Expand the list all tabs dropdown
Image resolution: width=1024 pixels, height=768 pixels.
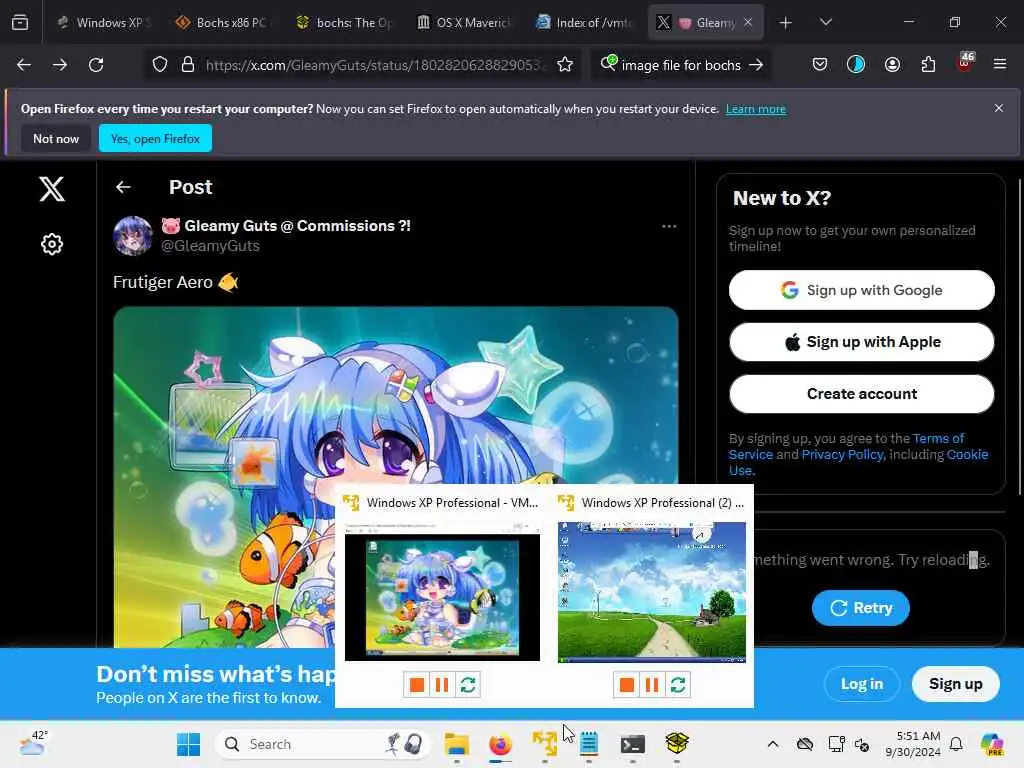[x=825, y=23]
